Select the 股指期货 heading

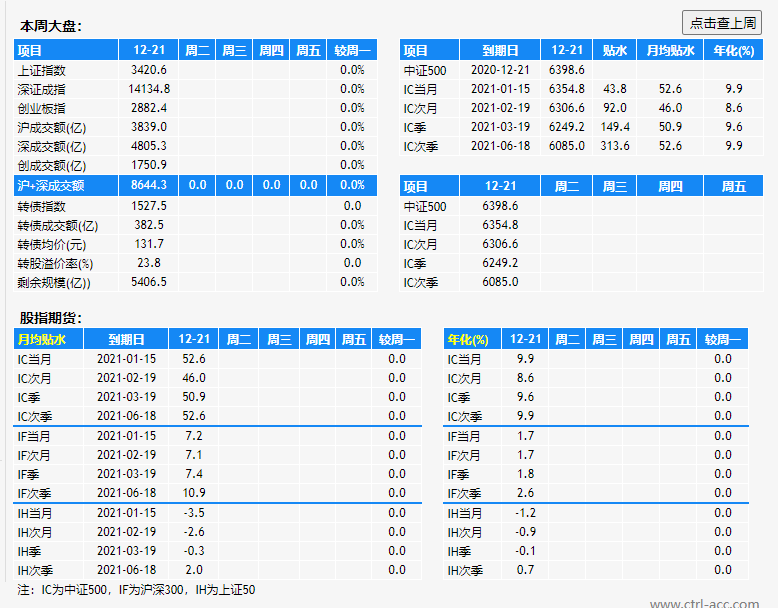(x=51, y=318)
